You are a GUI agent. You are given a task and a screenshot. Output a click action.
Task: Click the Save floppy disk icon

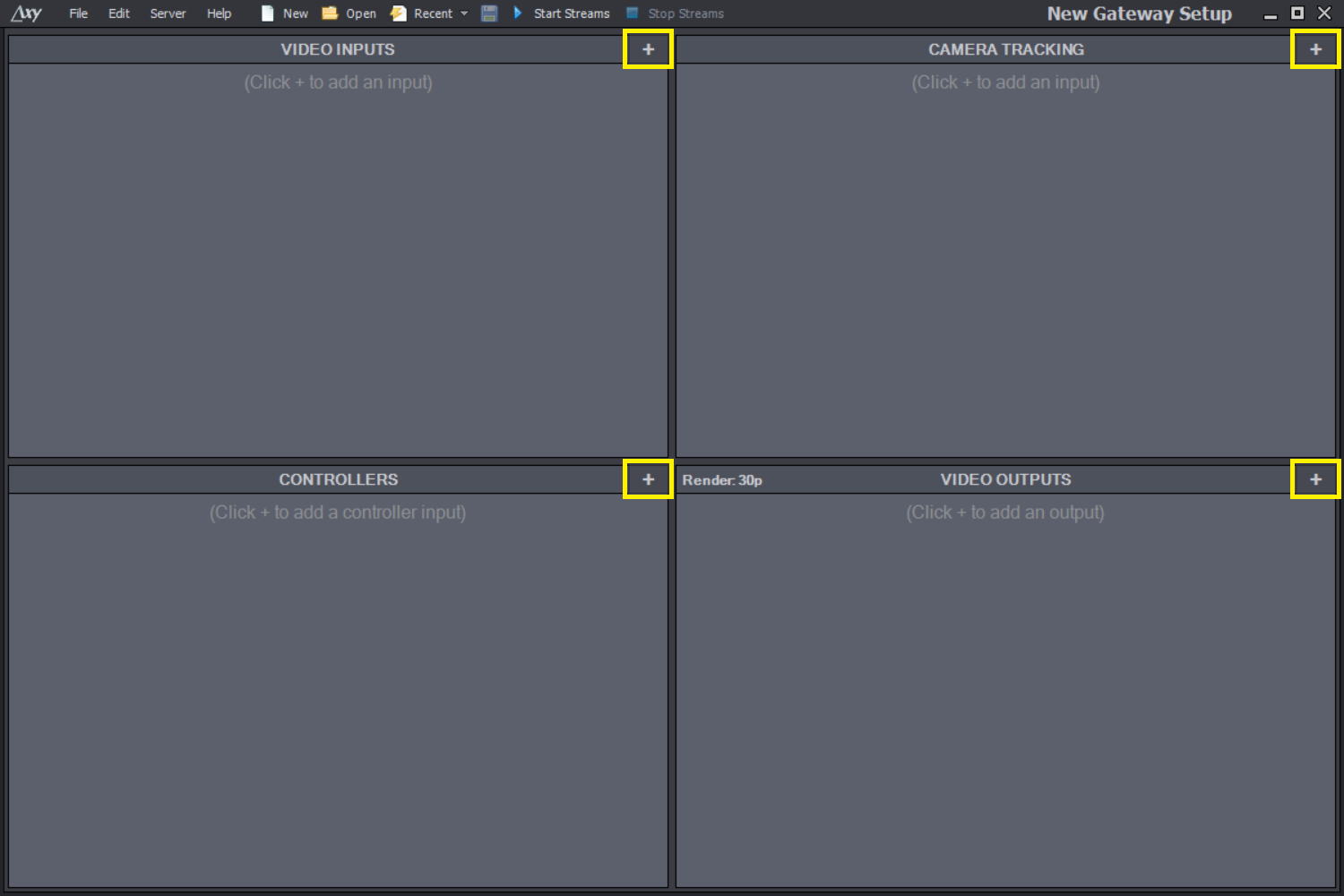[x=489, y=13]
